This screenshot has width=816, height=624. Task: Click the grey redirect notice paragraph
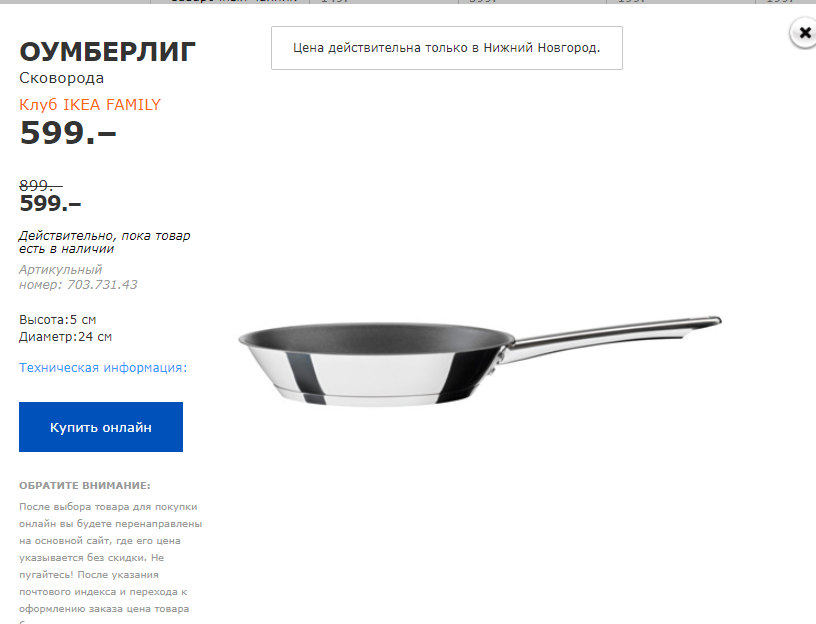[110, 562]
